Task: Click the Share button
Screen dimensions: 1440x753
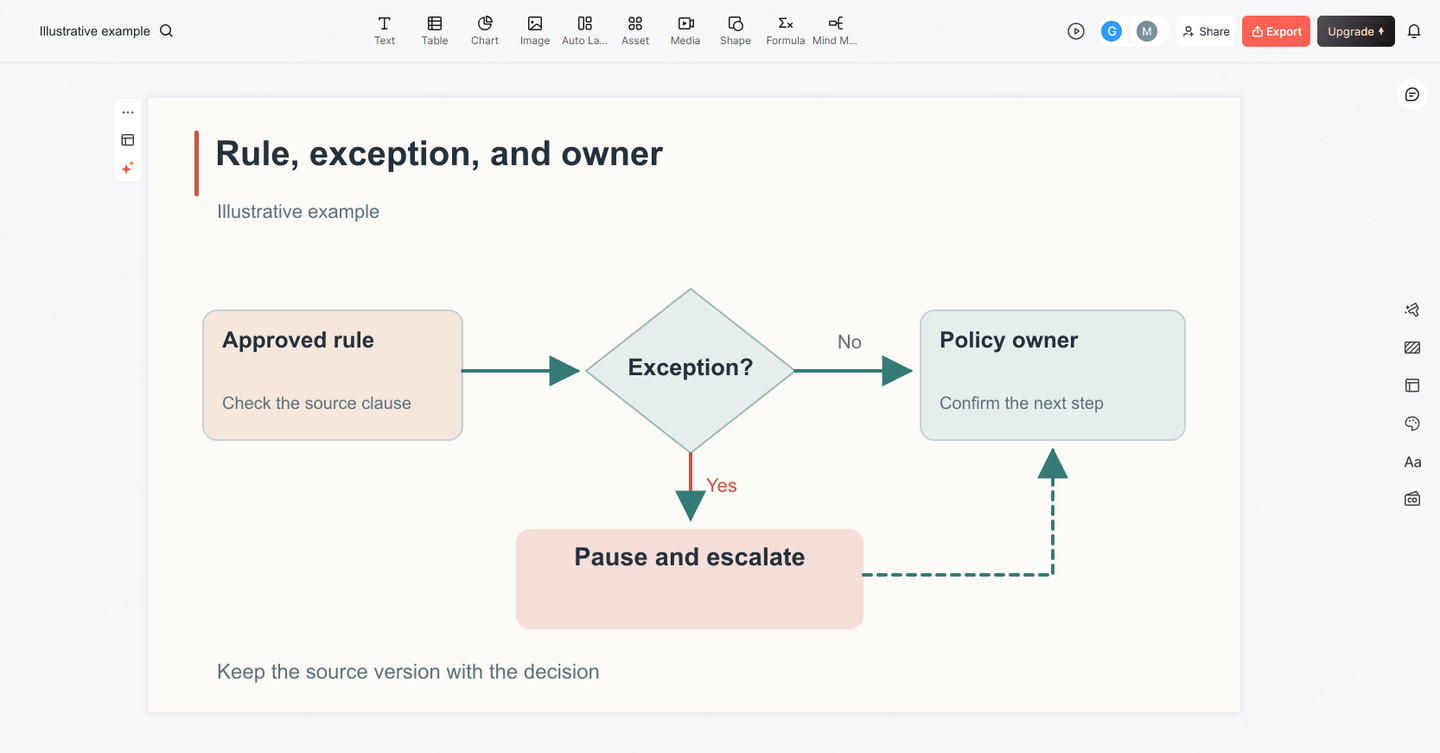Action: tap(1206, 31)
